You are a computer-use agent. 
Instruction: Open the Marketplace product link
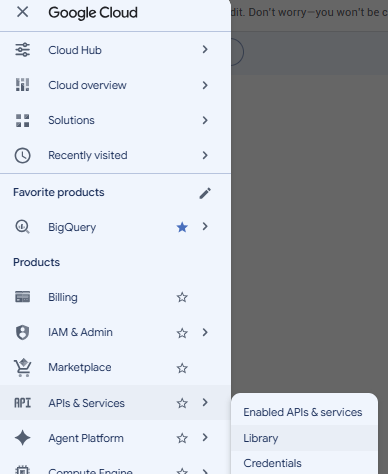point(80,367)
